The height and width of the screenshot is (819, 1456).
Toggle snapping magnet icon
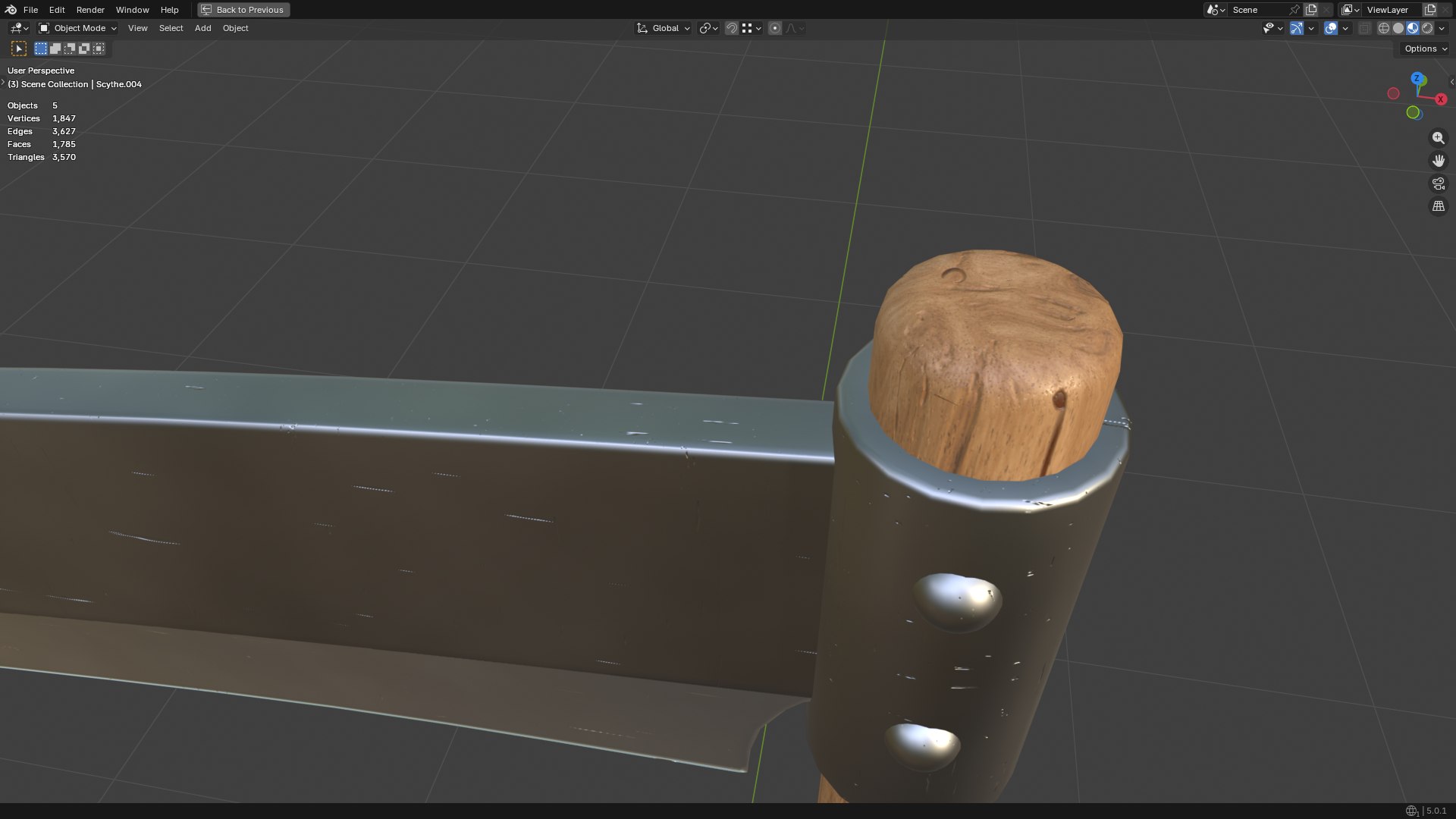[x=732, y=28]
